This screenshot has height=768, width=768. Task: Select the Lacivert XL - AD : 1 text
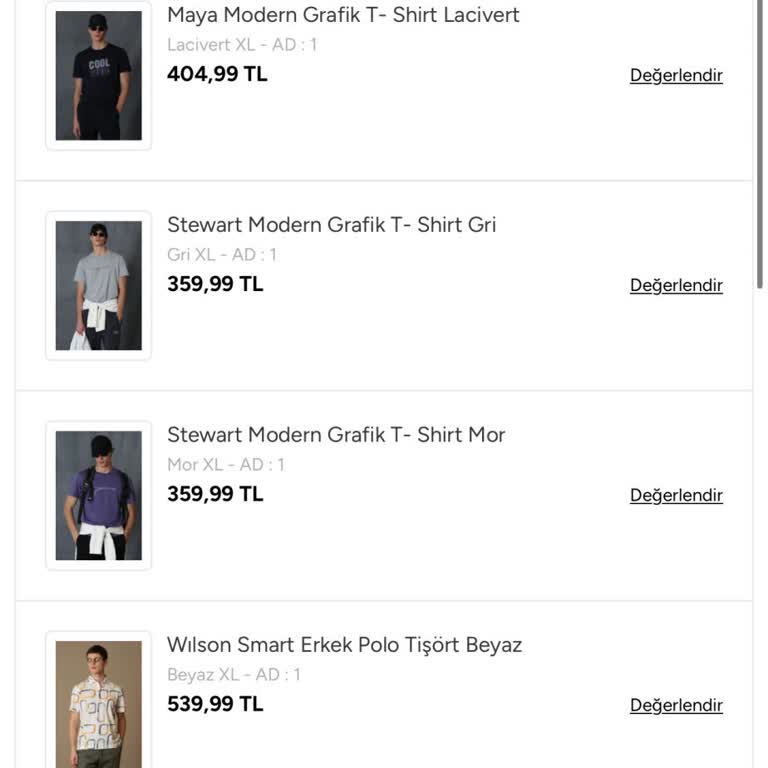(x=242, y=45)
